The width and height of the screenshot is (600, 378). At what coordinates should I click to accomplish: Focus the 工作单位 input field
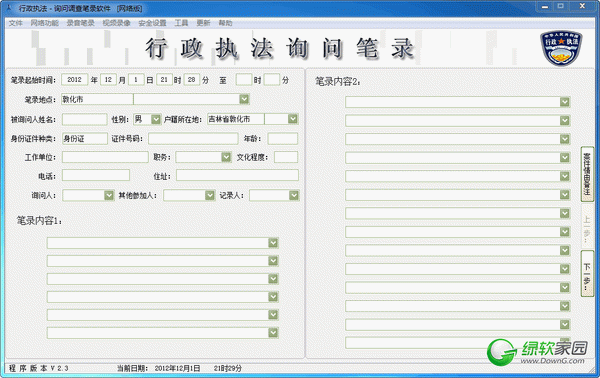click(105, 157)
